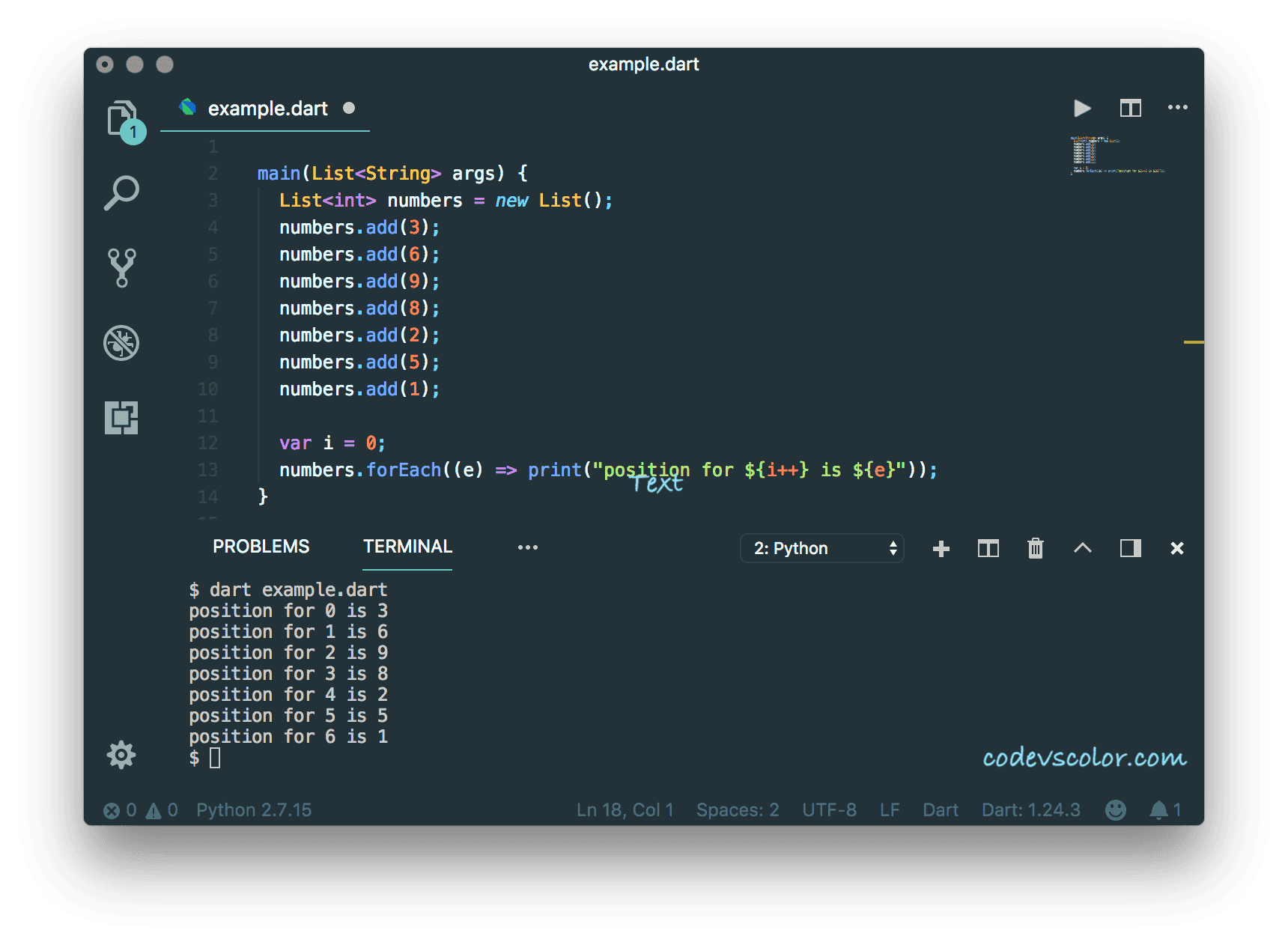This screenshot has width=1288, height=945.
Task: Click the code minimap preview
Action: coord(1116,155)
